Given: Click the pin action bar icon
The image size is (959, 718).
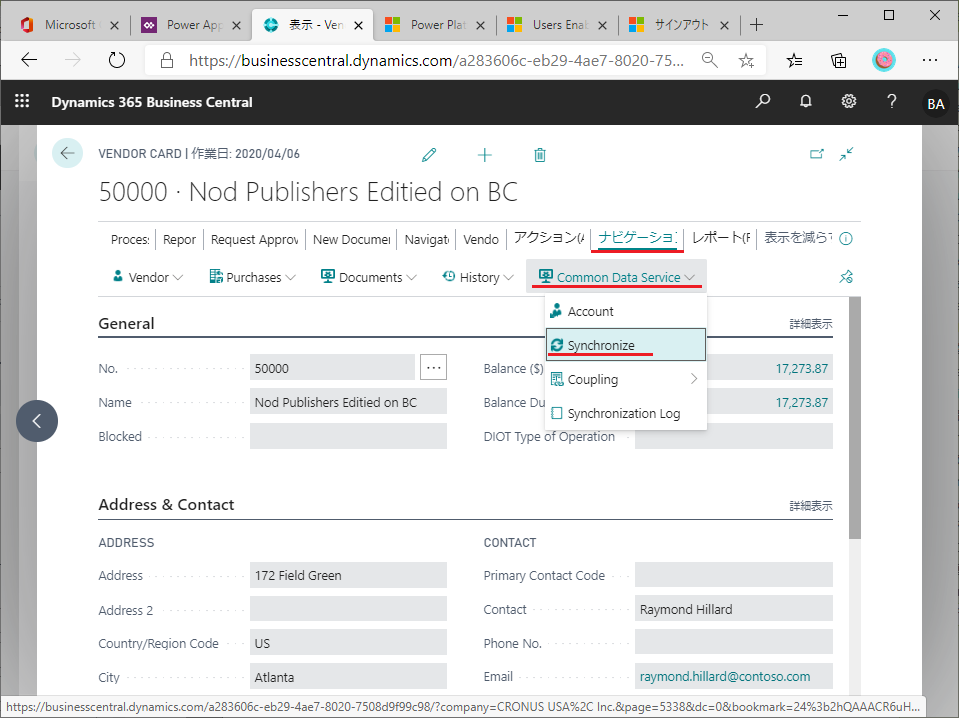Looking at the screenshot, I should point(846,277).
